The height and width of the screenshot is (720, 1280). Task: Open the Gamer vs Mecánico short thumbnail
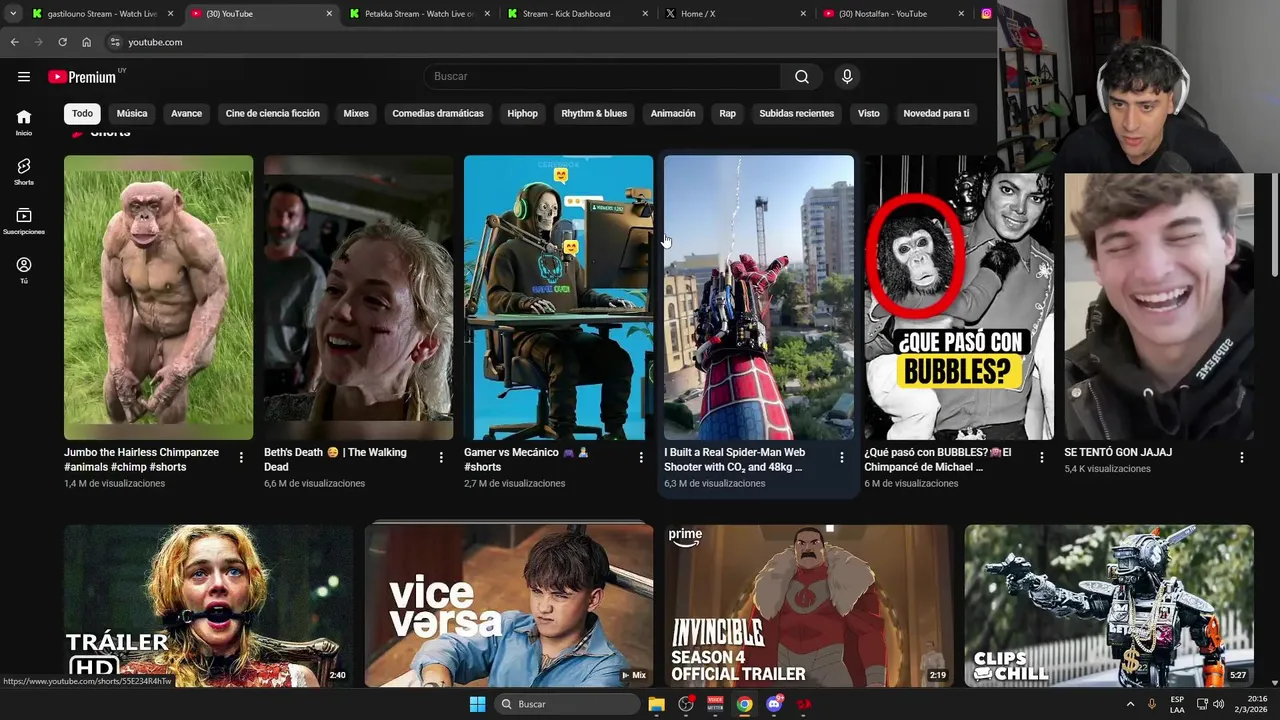coord(559,297)
